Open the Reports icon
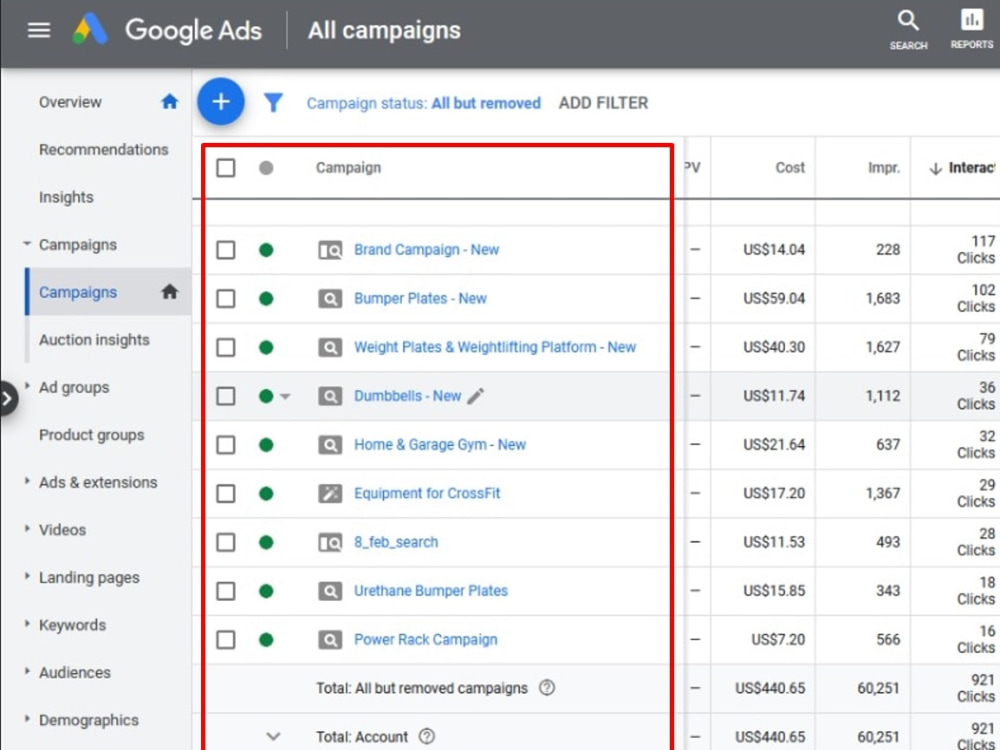The height and width of the screenshot is (750, 1000). click(x=971, y=29)
